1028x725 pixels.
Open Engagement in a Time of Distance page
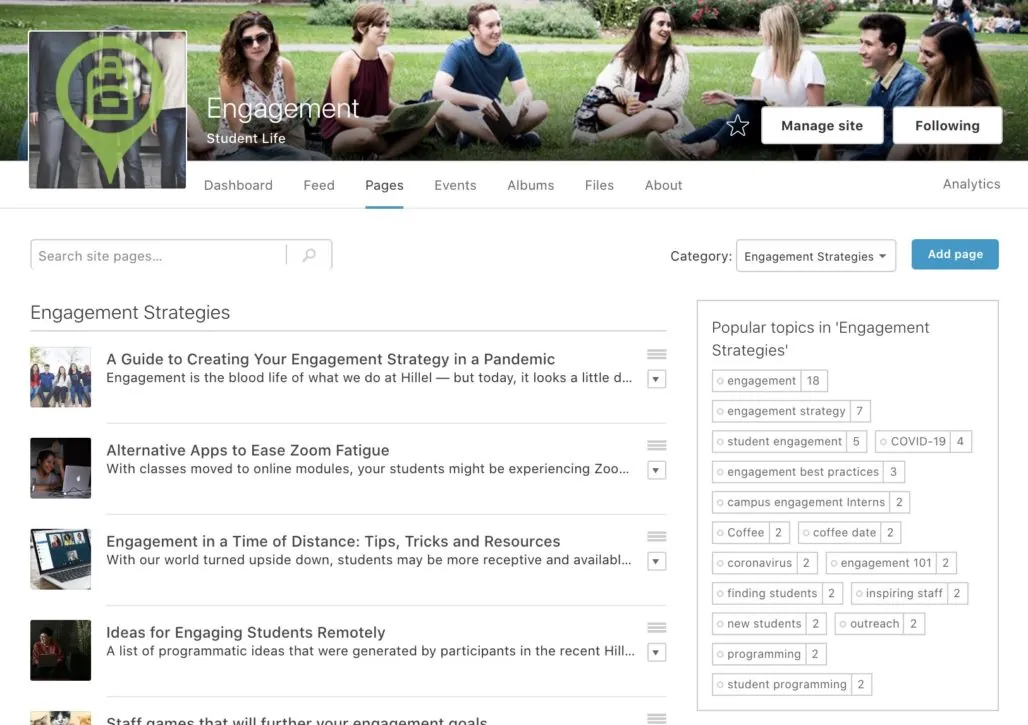click(x=333, y=541)
